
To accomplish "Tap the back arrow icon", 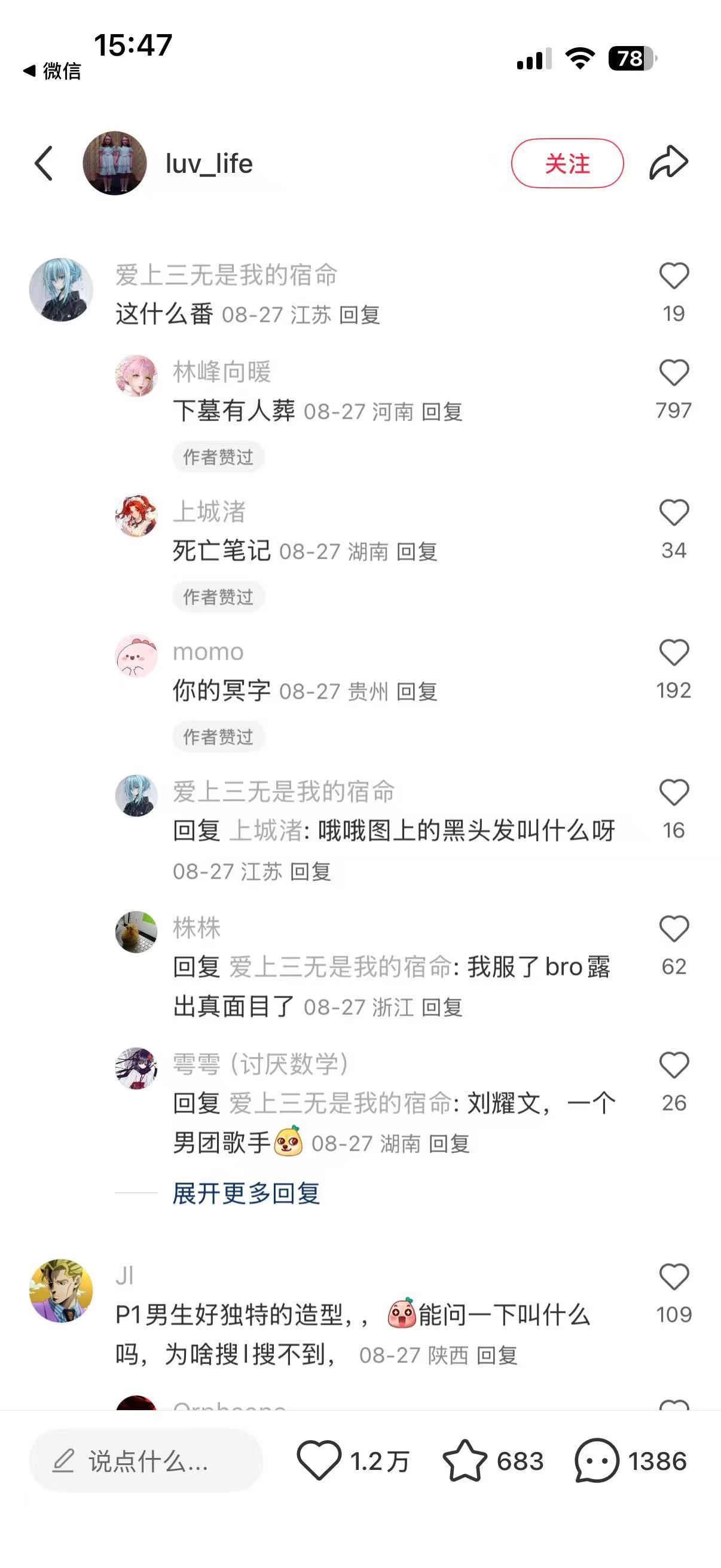I will tap(44, 163).
